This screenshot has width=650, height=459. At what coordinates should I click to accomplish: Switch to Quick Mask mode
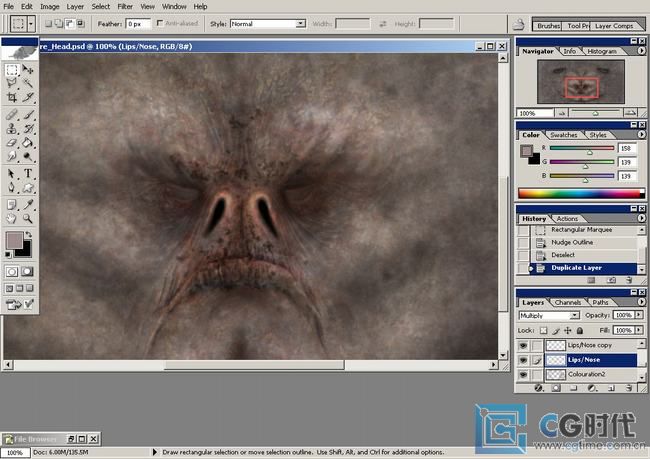[27, 272]
